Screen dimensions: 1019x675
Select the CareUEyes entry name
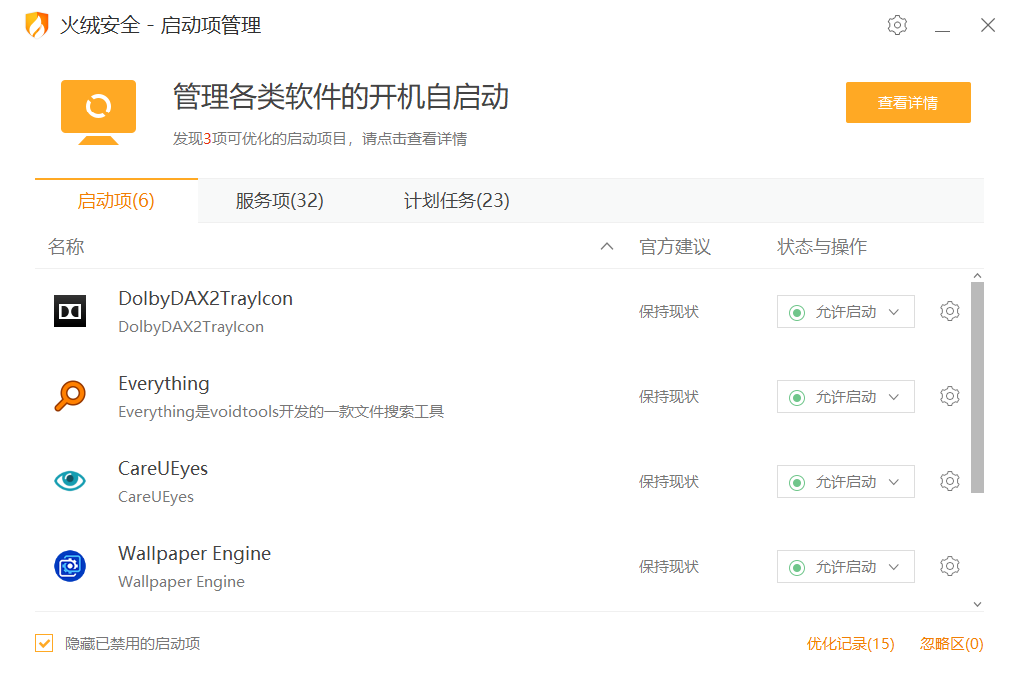[x=163, y=468]
